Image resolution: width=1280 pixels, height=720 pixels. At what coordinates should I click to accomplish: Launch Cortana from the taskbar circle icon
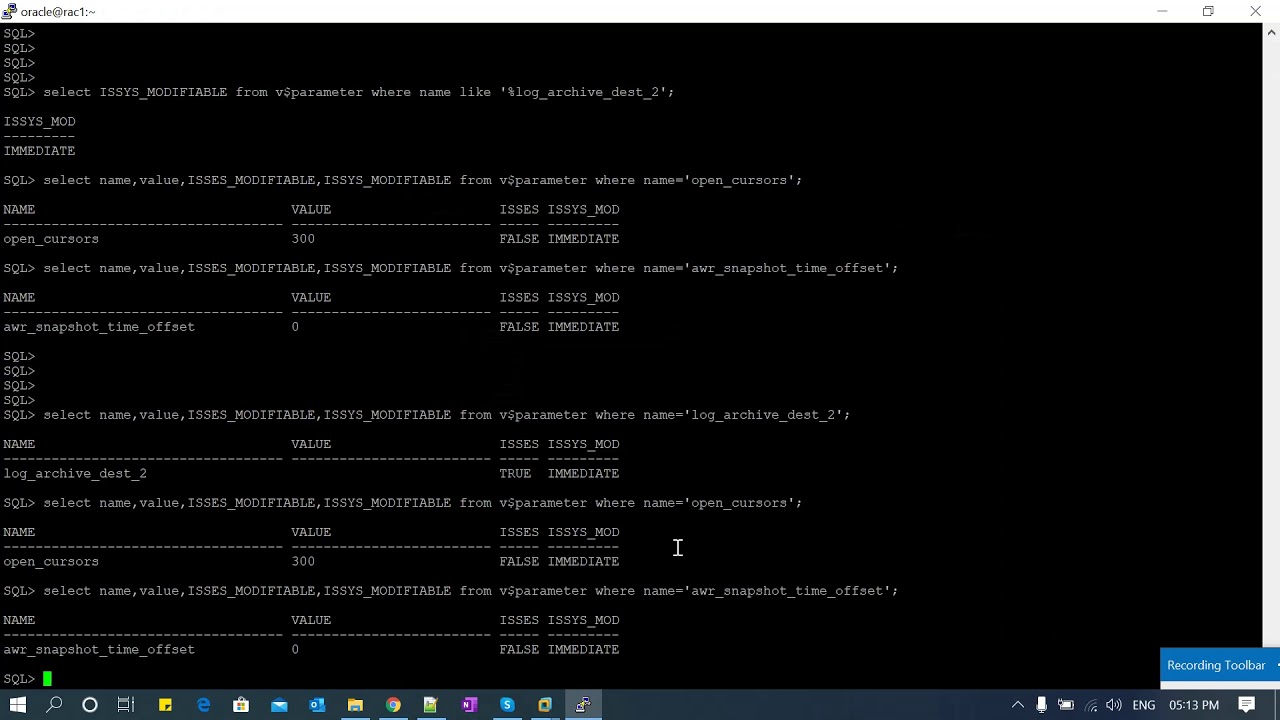pyautogui.click(x=90, y=705)
